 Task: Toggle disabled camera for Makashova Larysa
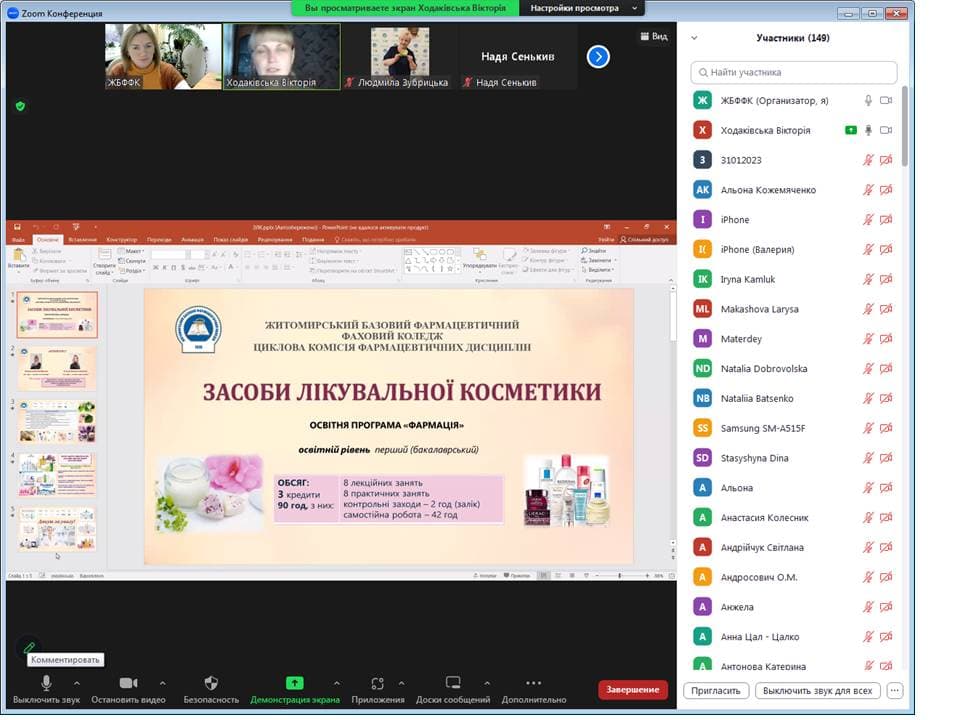tap(885, 309)
